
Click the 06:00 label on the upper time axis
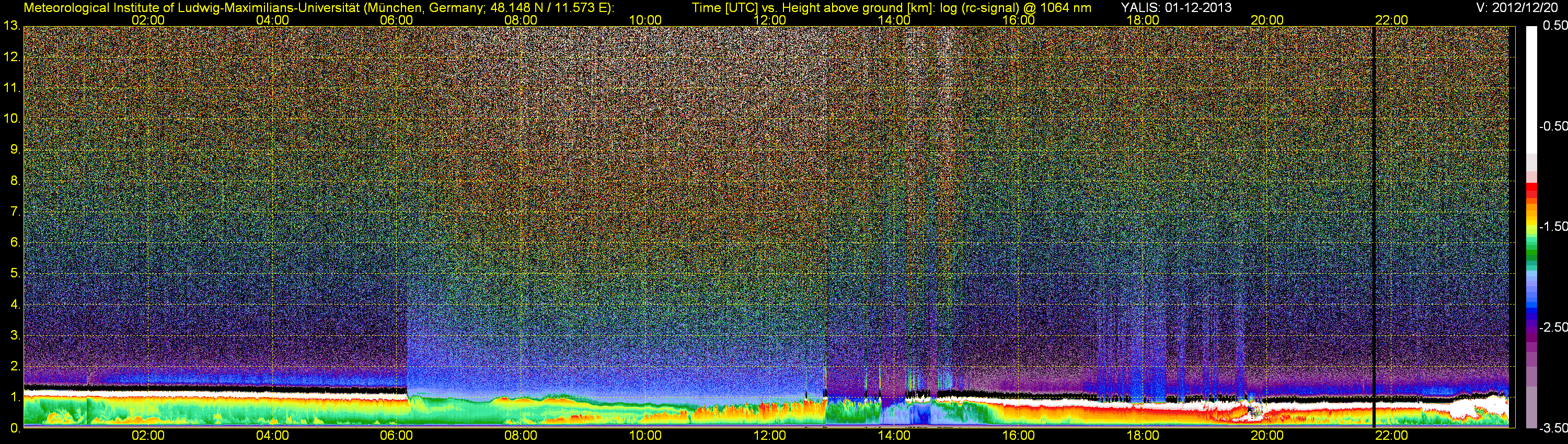(x=396, y=20)
